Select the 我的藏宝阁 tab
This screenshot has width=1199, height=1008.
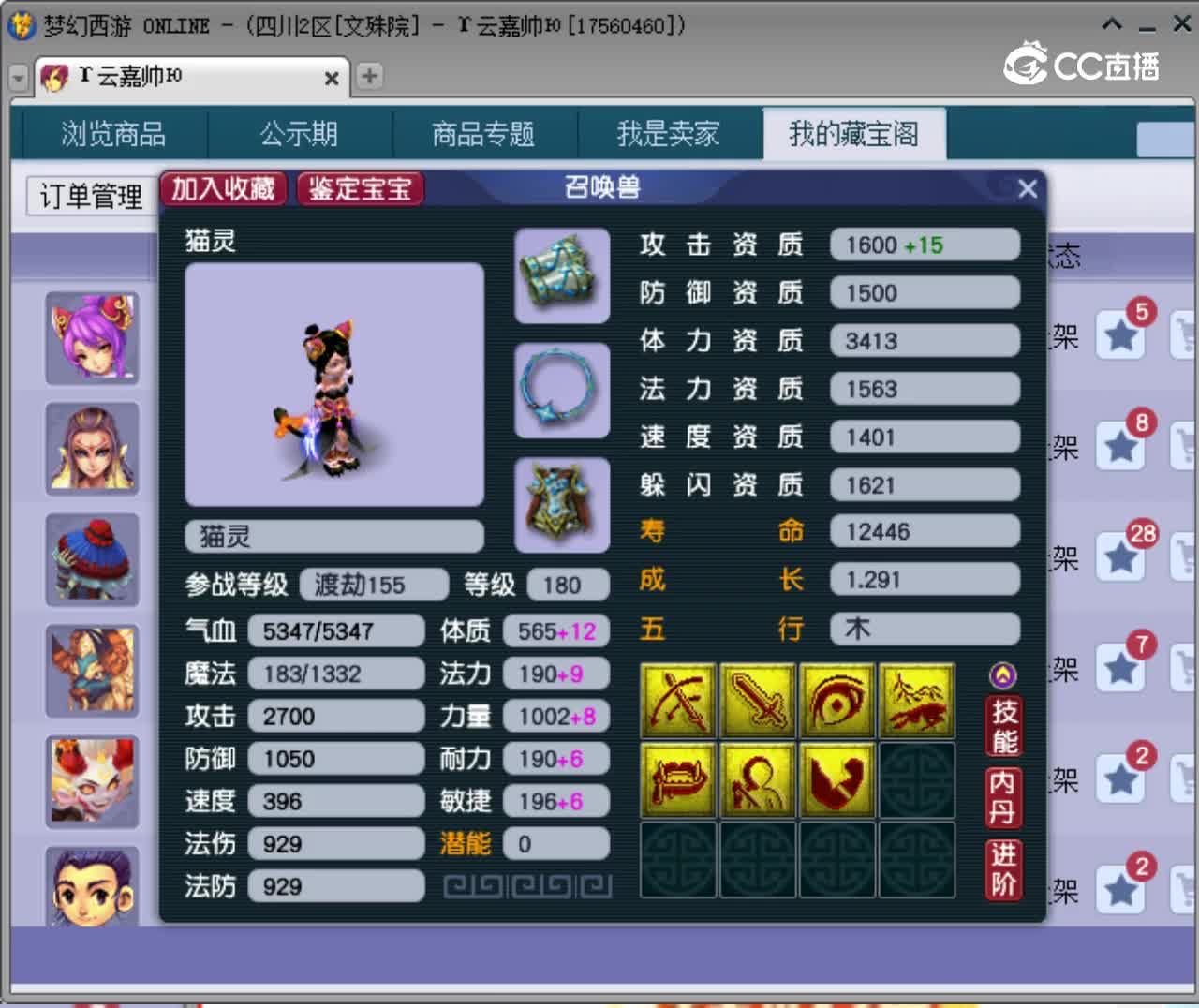coord(853,134)
